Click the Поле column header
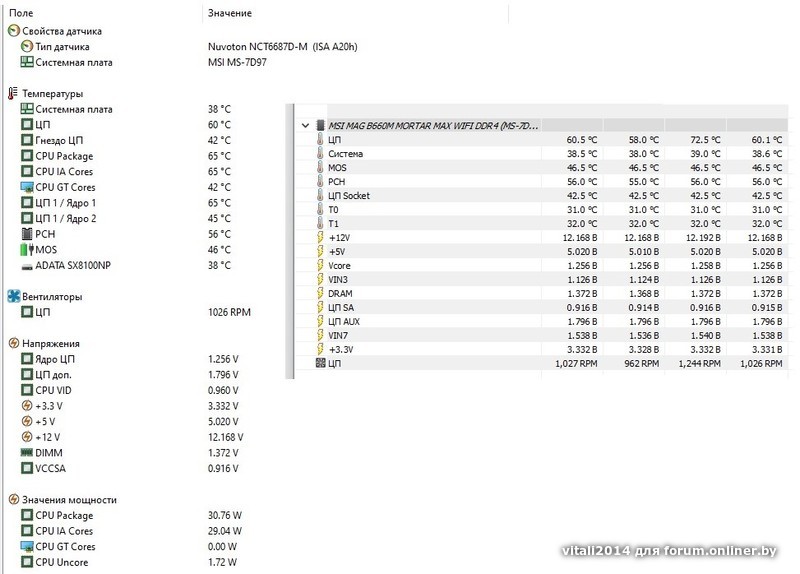800x574 pixels. point(21,13)
